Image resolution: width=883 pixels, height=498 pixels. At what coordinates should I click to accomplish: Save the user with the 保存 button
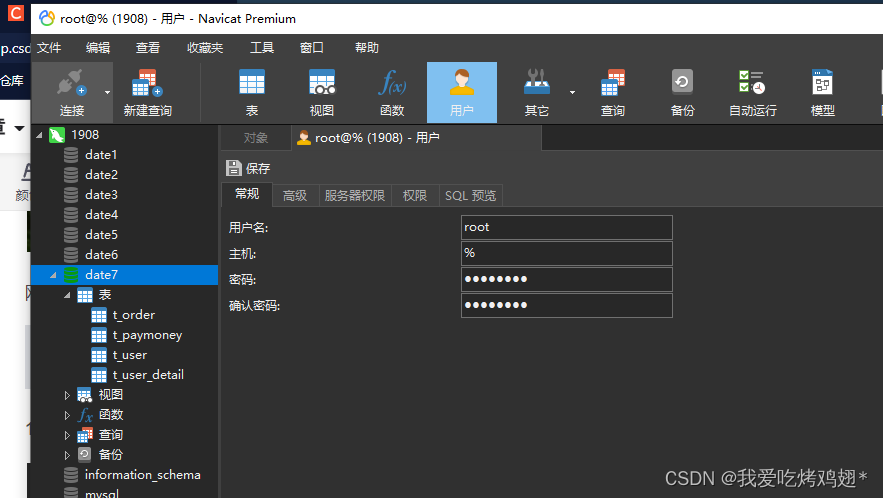(x=248, y=168)
